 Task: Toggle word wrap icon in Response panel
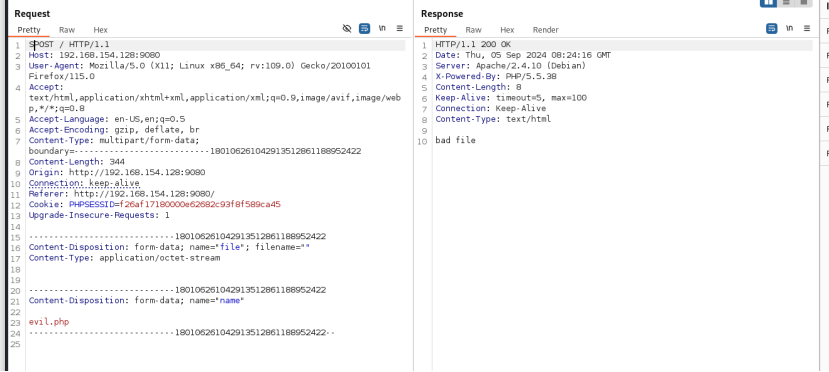pyautogui.click(x=771, y=29)
